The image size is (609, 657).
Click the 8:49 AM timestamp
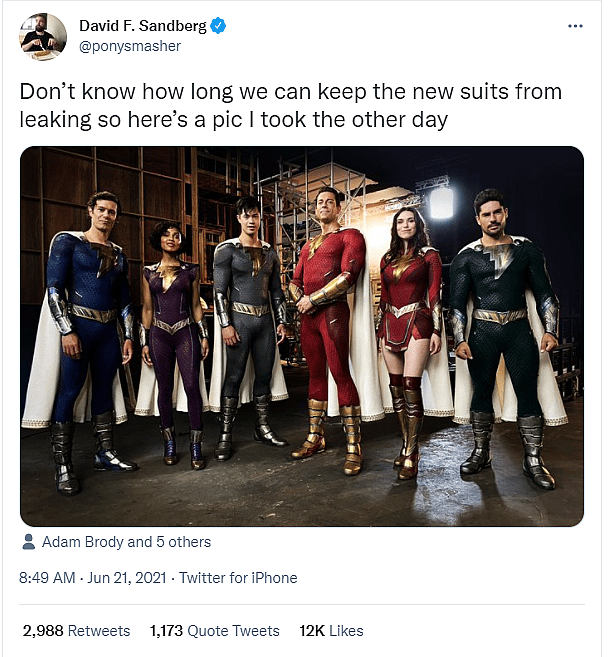coord(48,577)
